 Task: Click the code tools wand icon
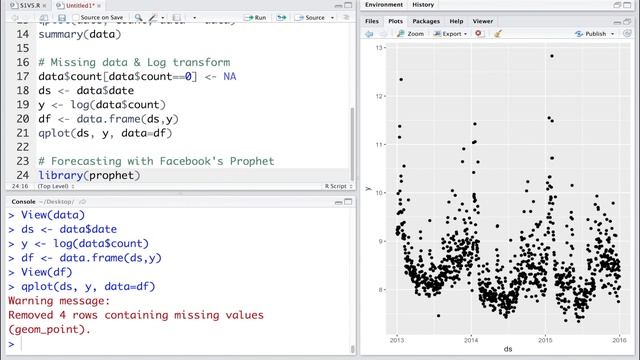[x=153, y=18]
